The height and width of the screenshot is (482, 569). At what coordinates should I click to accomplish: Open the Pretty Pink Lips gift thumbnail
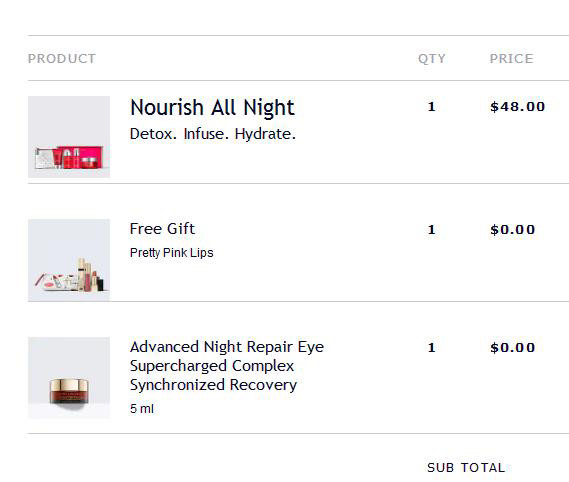click(69, 260)
